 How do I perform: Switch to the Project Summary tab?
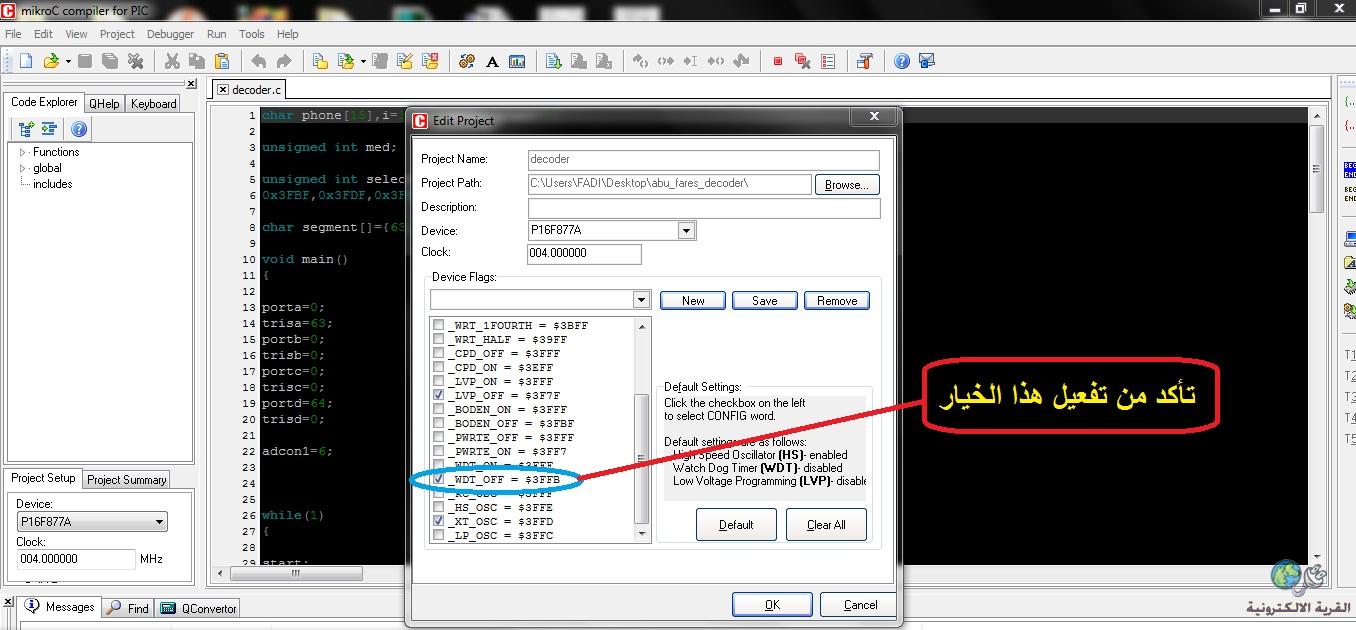click(127, 480)
